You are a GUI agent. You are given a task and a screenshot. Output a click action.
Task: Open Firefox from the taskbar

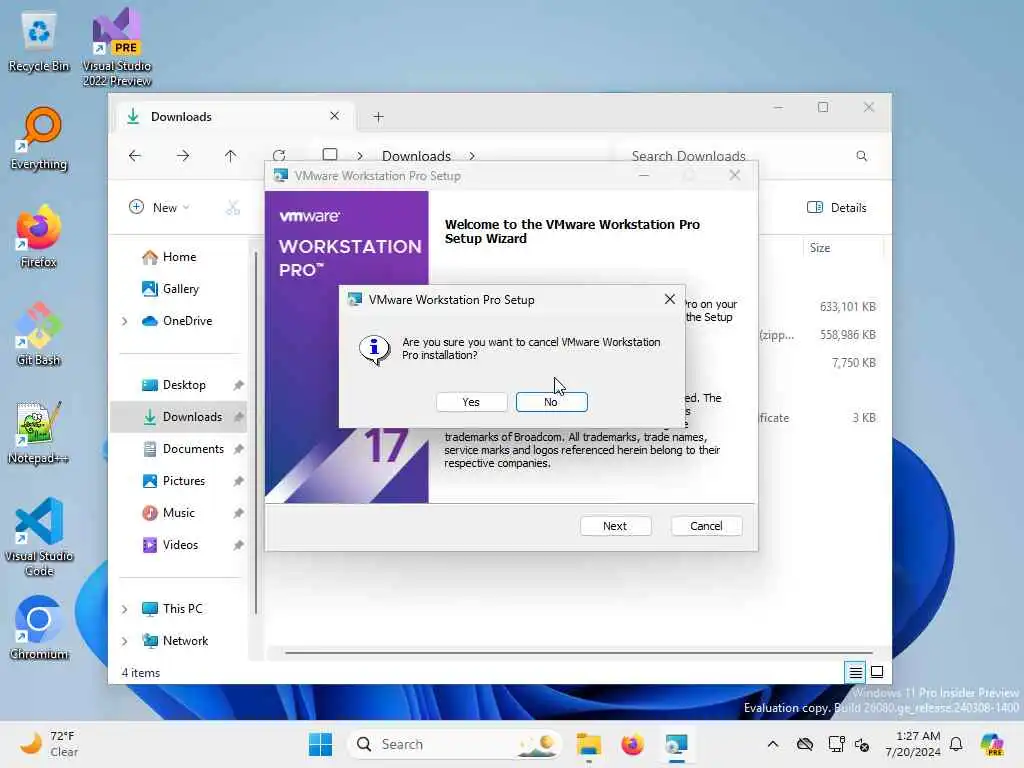(x=632, y=744)
